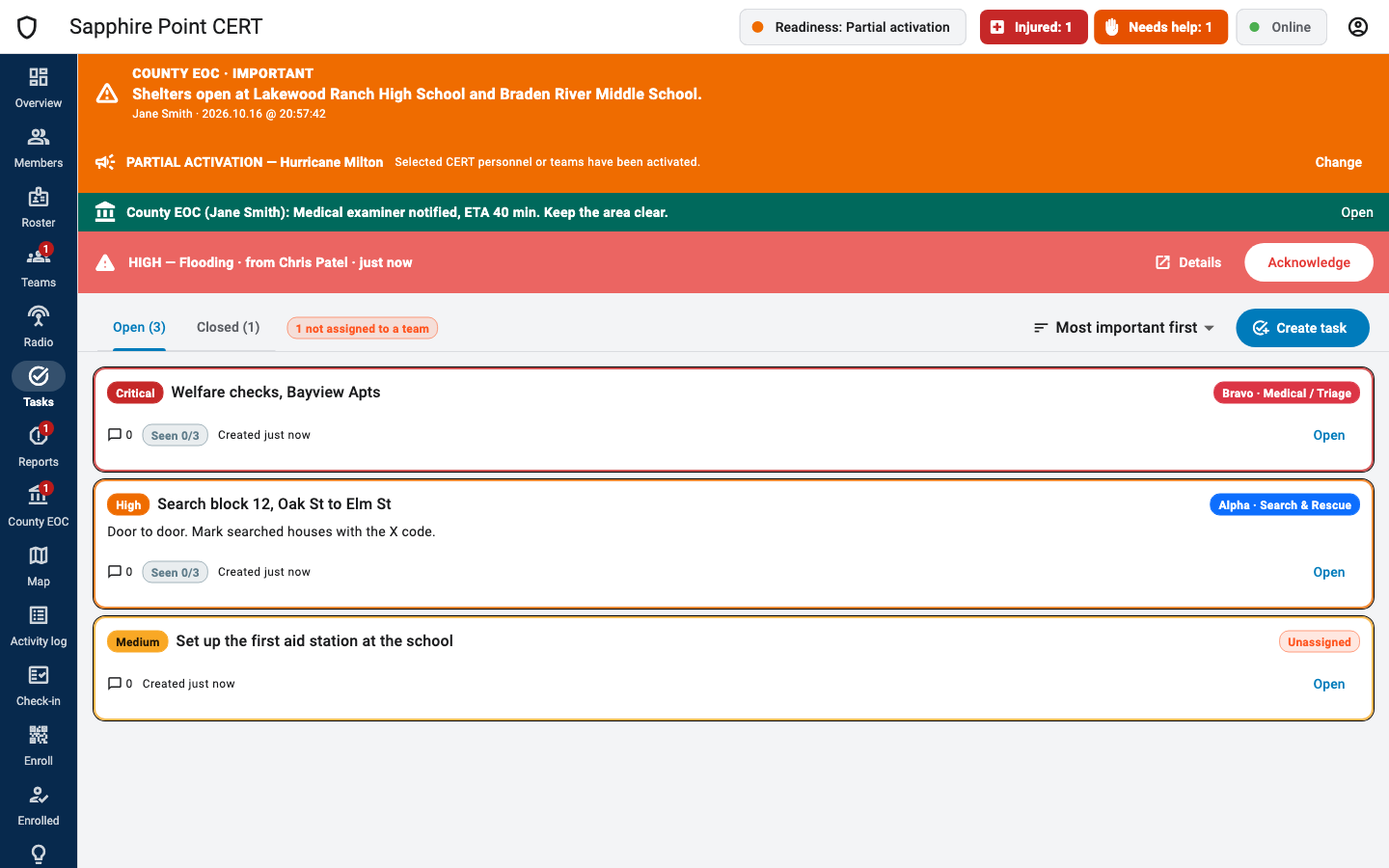Screen dimensions: 1389x868
Task: Click the comment icon on first aid station task
Action: tap(115, 684)
